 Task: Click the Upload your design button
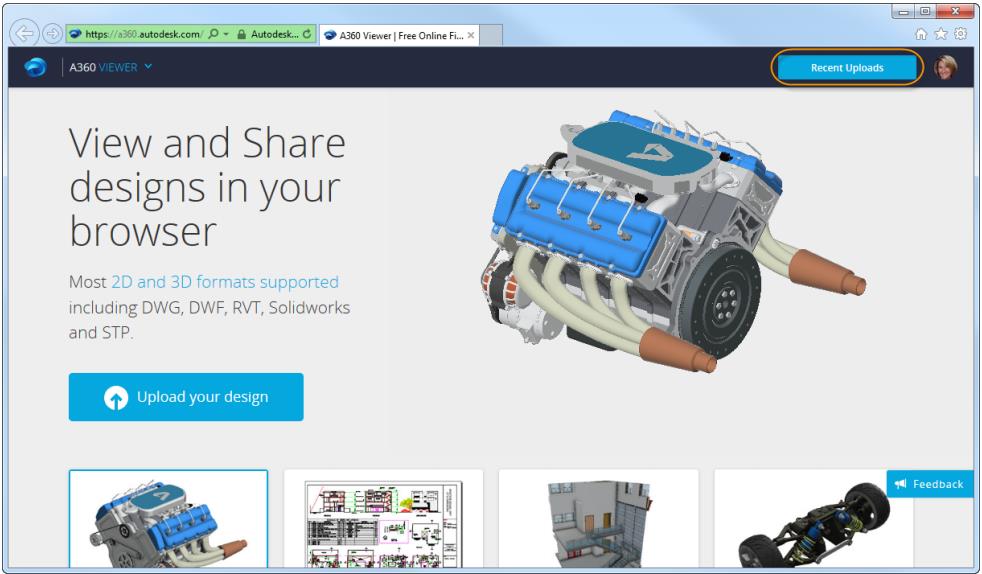coord(186,397)
